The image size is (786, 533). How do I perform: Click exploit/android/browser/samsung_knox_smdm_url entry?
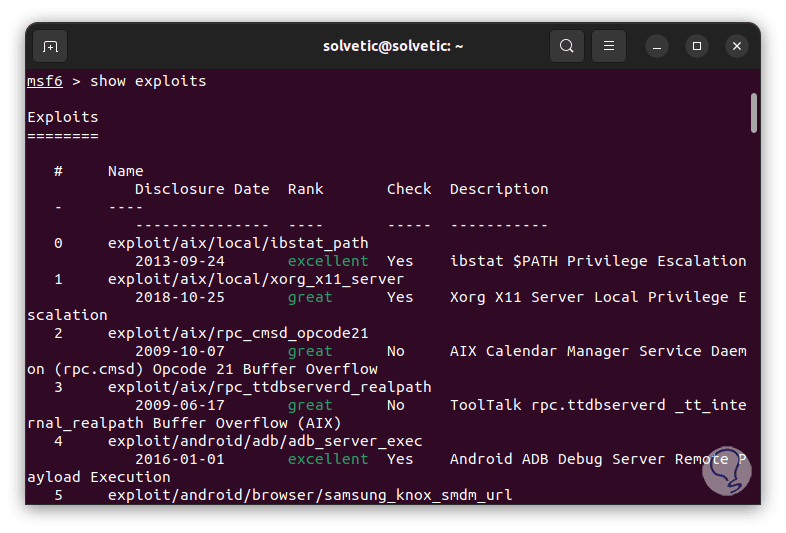click(x=310, y=496)
